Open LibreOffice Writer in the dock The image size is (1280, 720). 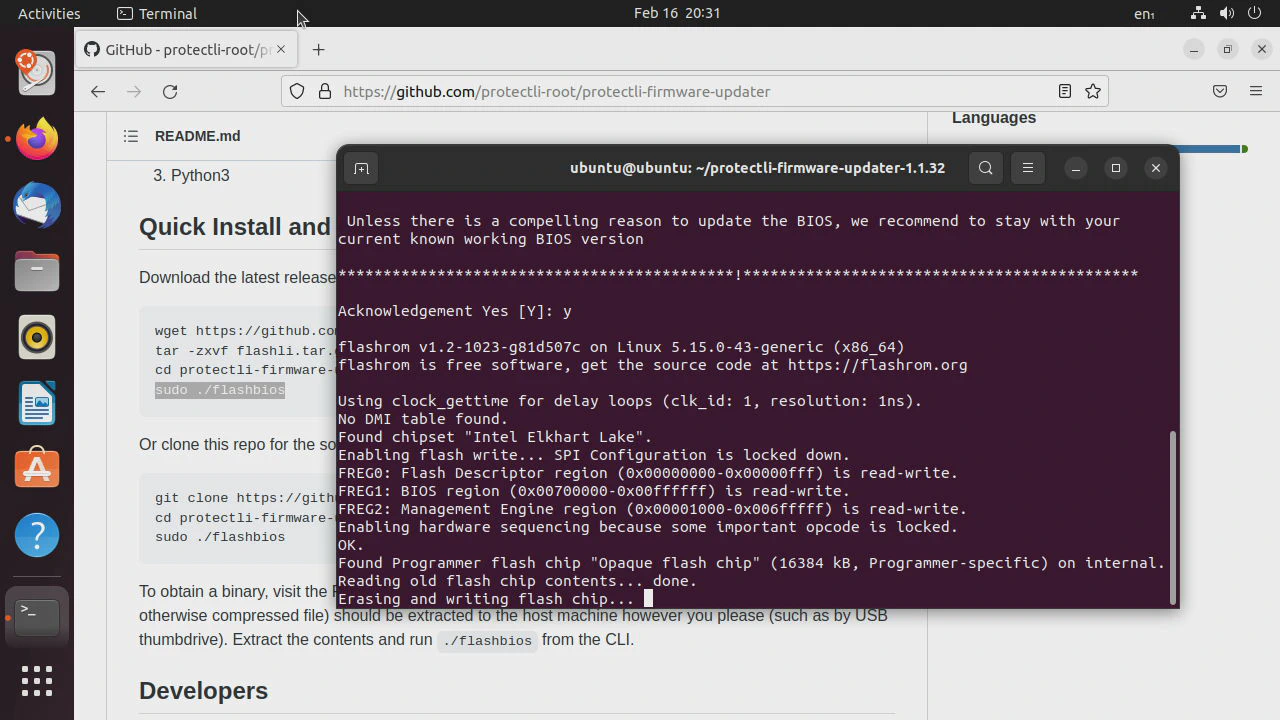point(37,404)
